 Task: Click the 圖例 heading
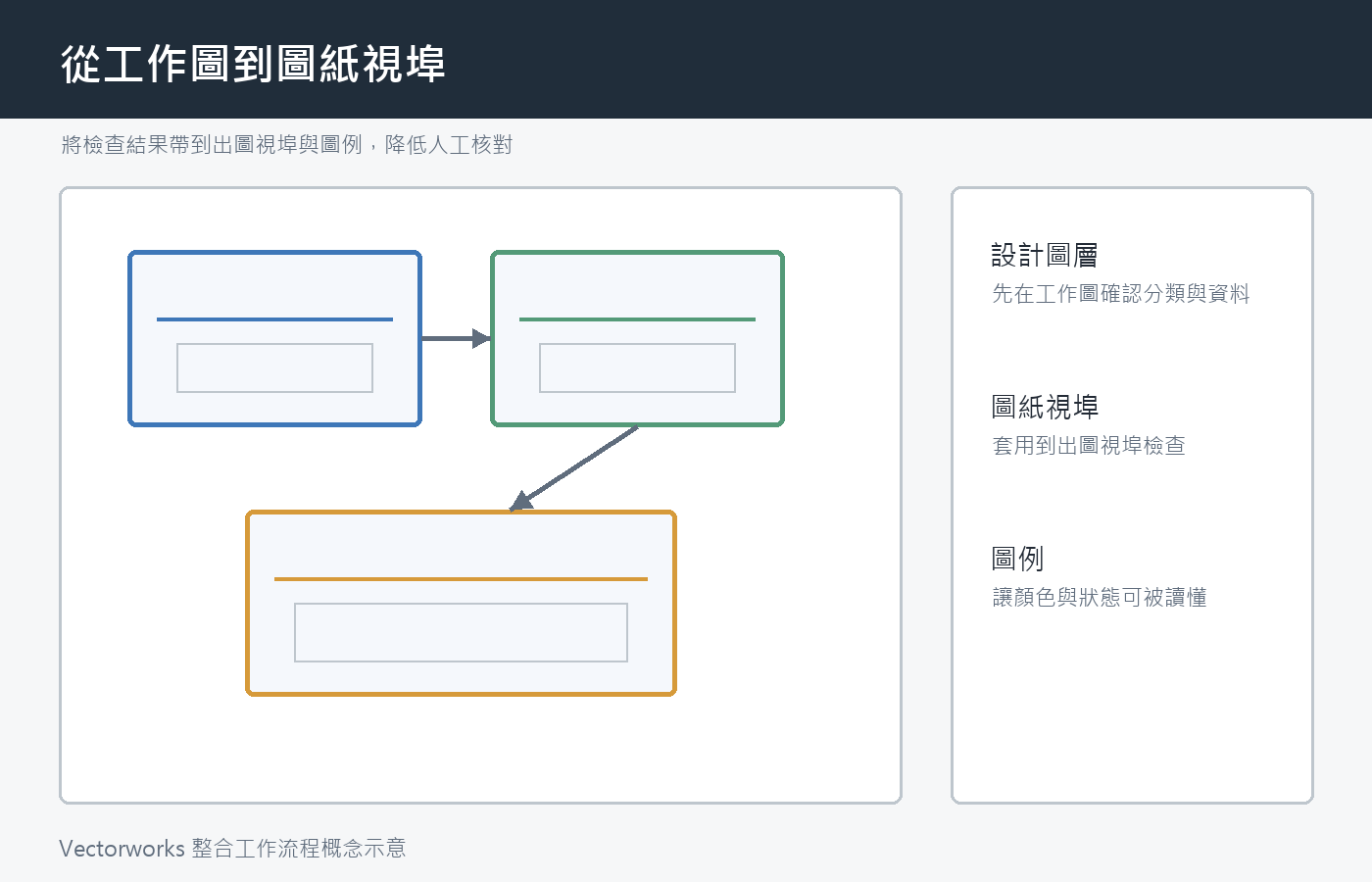click(x=1017, y=559)
